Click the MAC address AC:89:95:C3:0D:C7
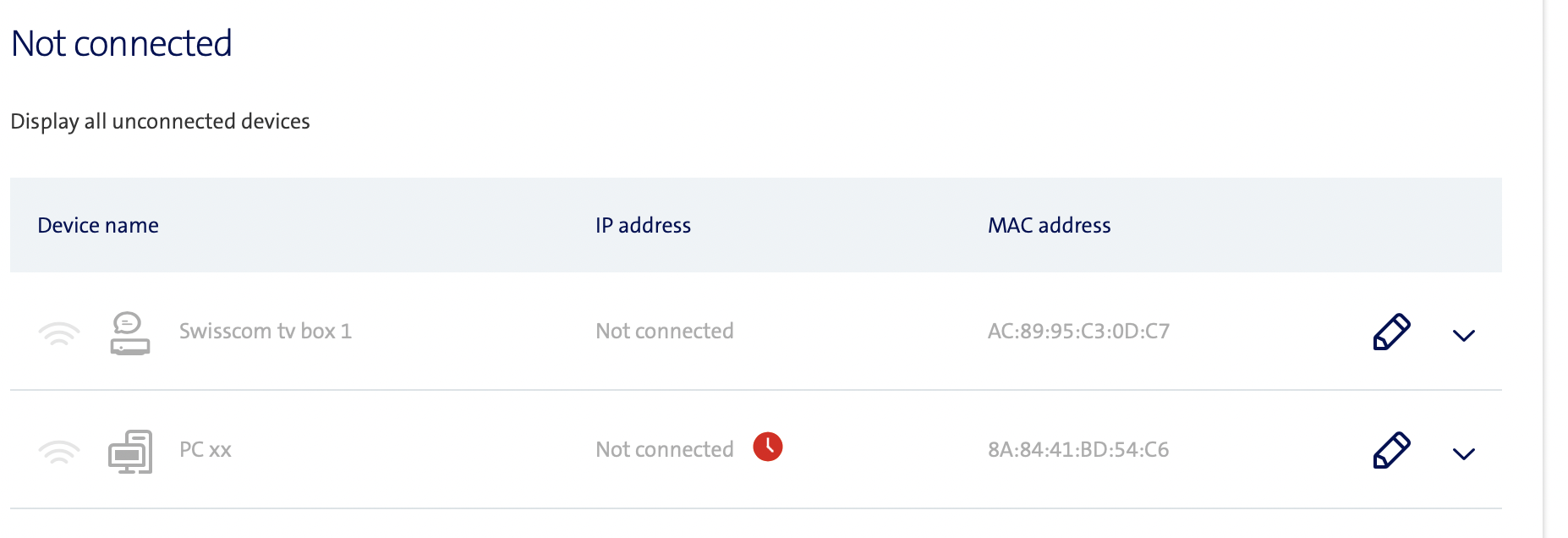 click(x=1078, y=331)
